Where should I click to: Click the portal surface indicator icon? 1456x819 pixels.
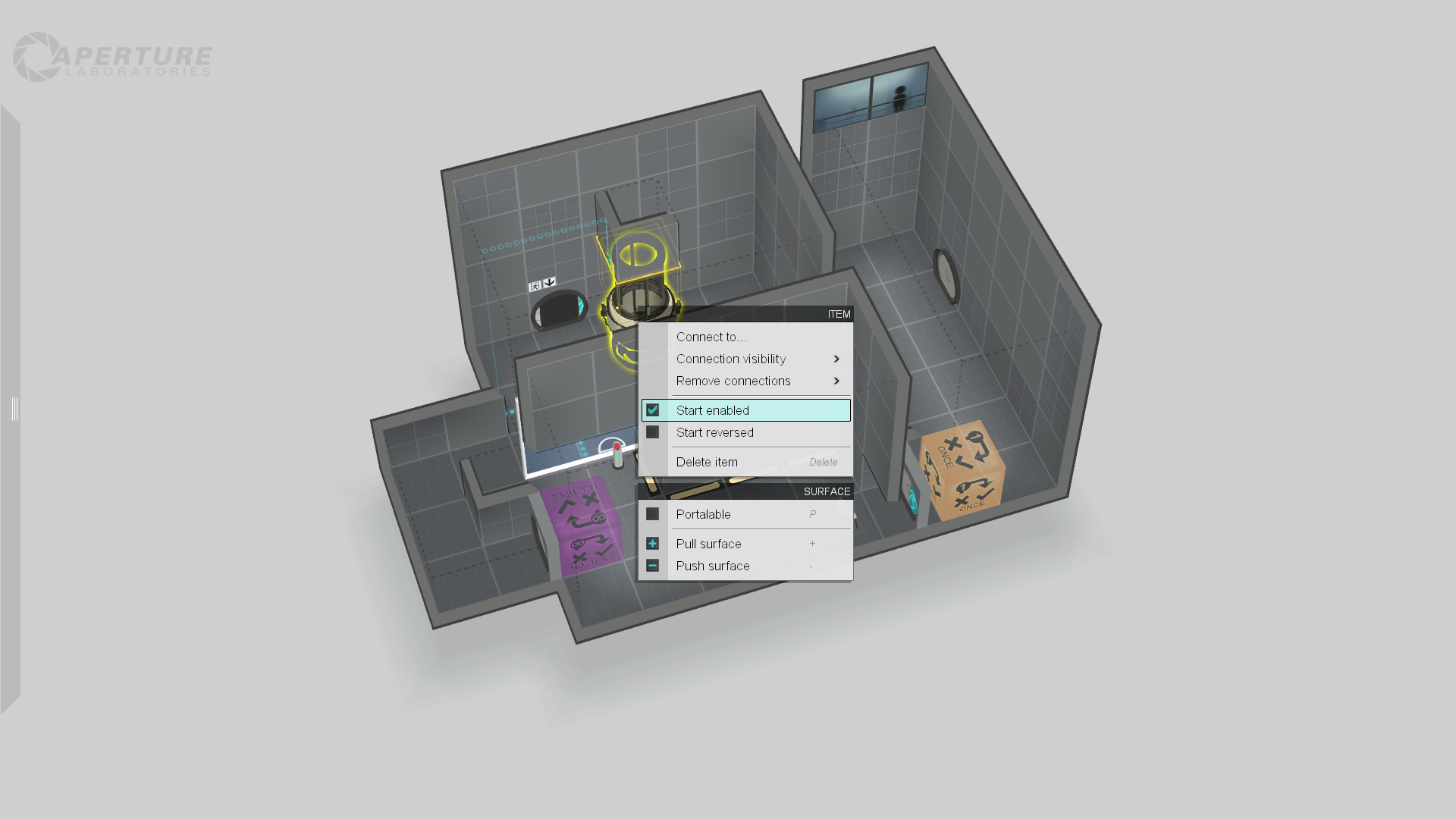(x=652, y=513)
